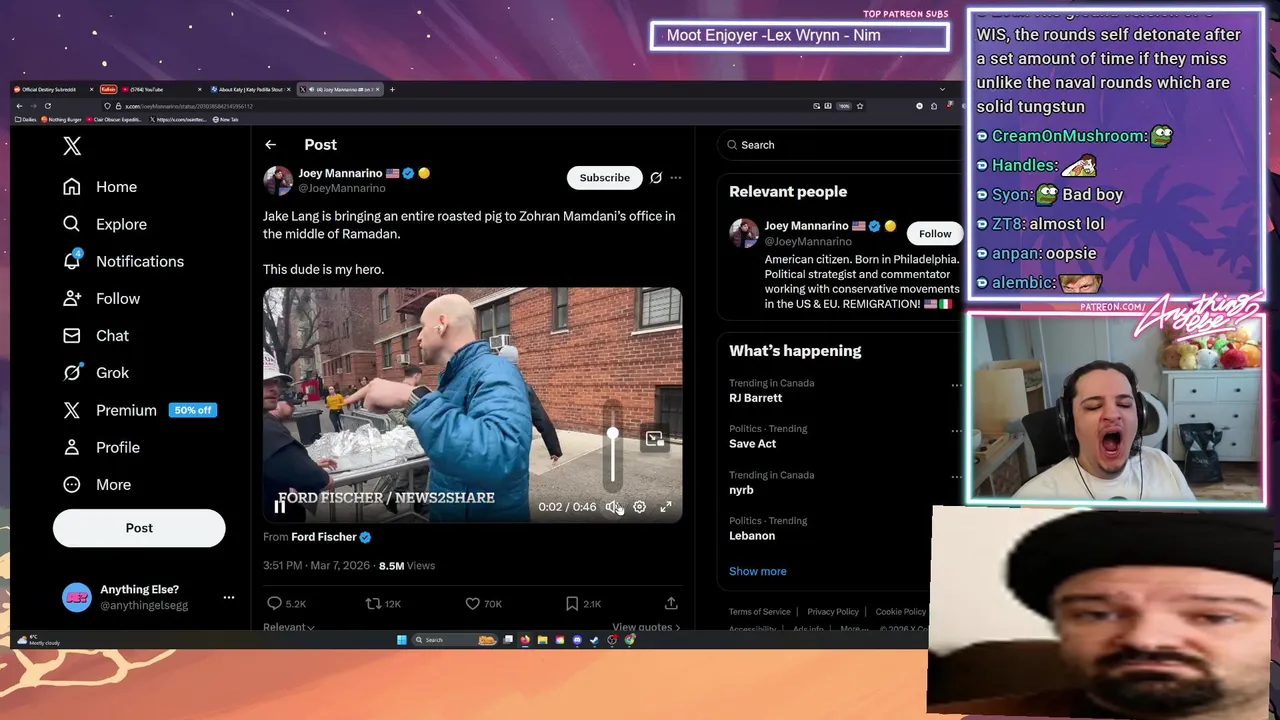Click the picture-in-picture icon on video
Screen dimensions: 1280x720
pyautogui.click(x=655, y=439)
